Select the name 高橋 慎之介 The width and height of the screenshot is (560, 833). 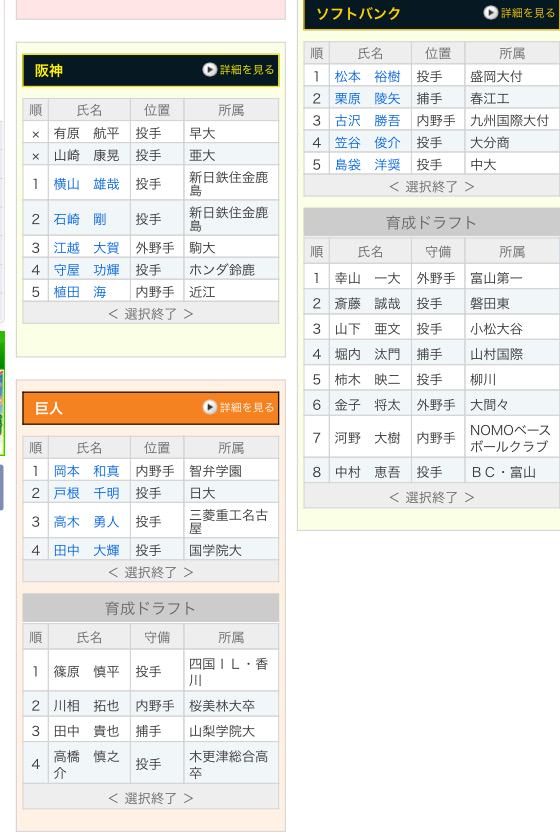(x=87, y=764)
